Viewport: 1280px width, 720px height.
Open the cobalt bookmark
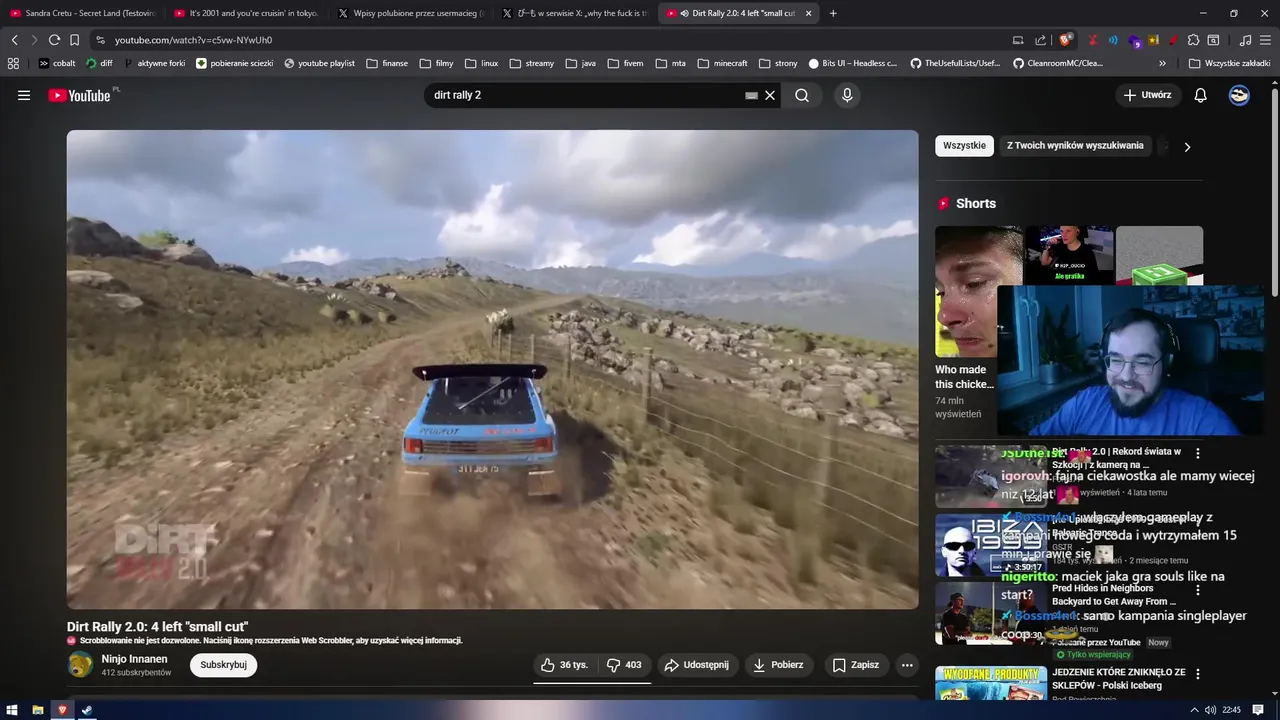coord(57,63)
